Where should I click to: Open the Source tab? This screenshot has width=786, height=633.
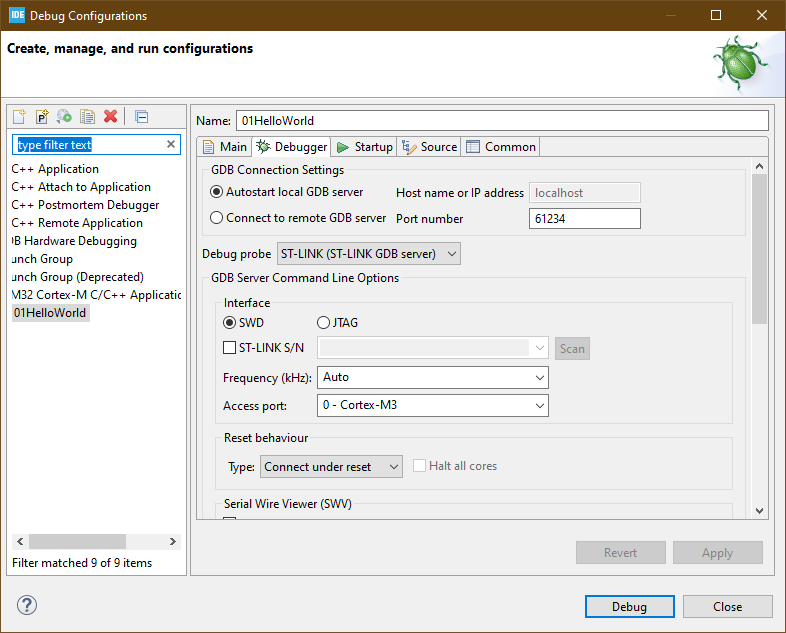point(429,147)
